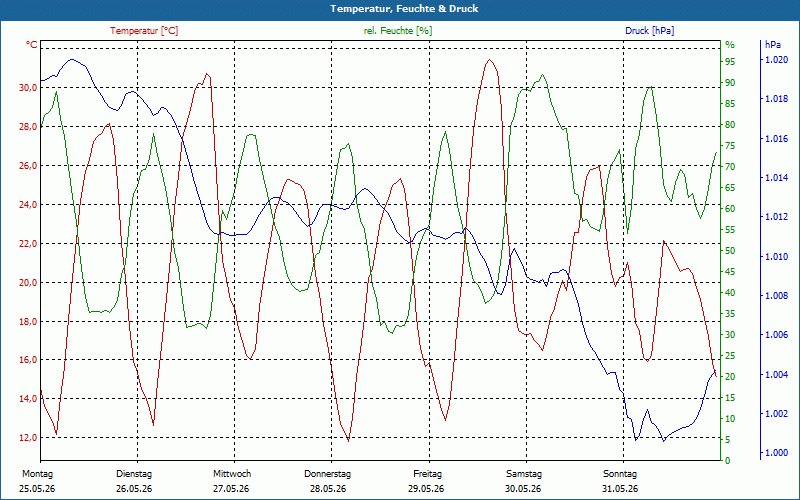Image resolution: width=800 pixels, height=500 pixels.
Task: Click the Druck [hPa] legend label
Action: pyautogui.click(x=649, y=31)
